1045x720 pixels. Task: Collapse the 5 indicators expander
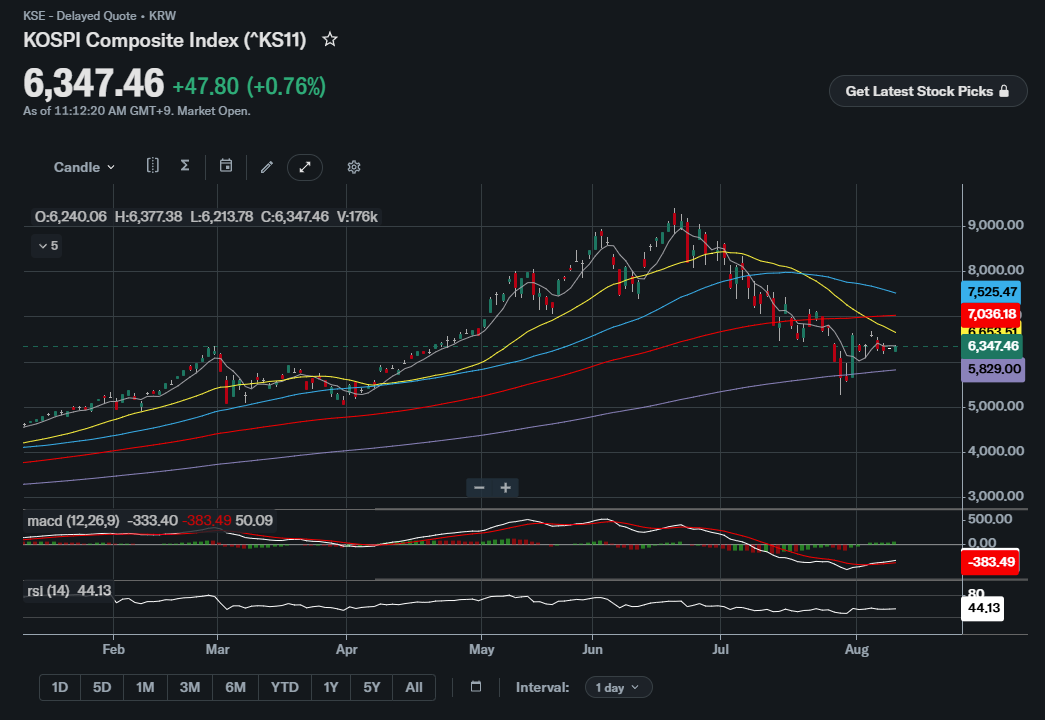(47, 246)
